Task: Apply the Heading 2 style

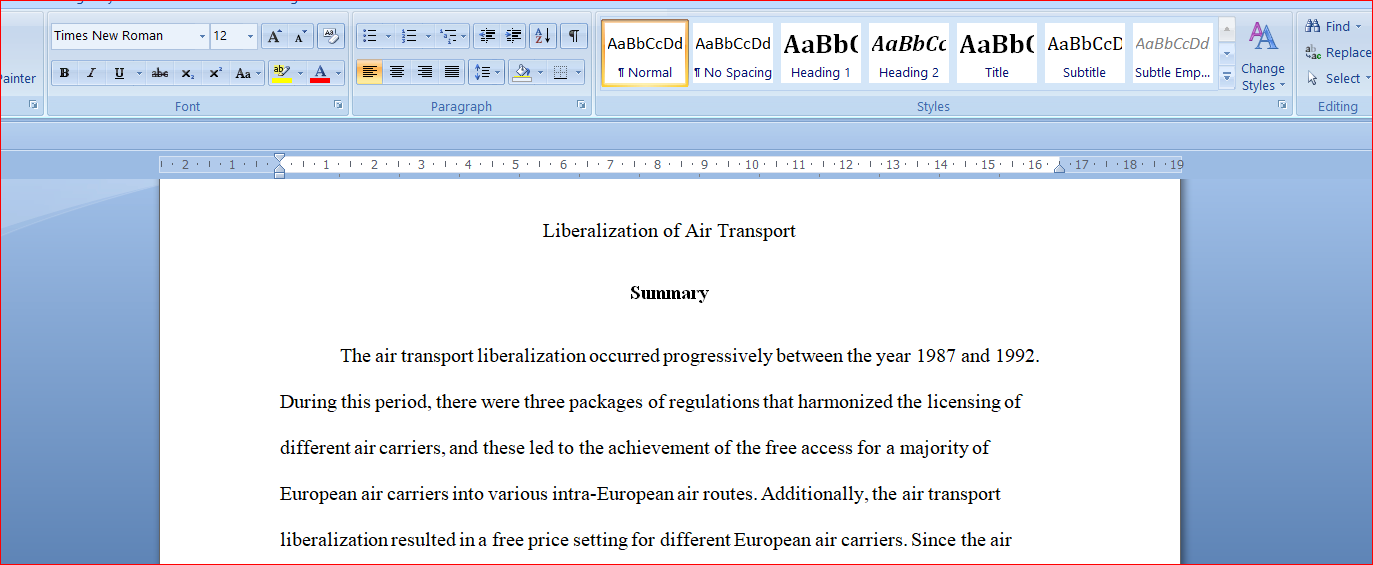Action: [x=909, y=53]
